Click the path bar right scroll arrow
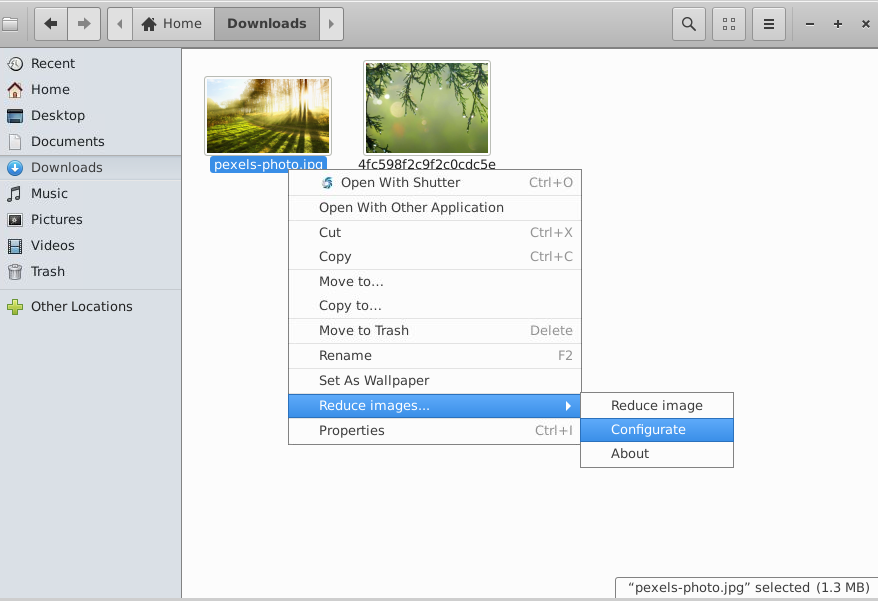Image resolution: width=878 pixels, height=601 pixels. pos(331,24)
